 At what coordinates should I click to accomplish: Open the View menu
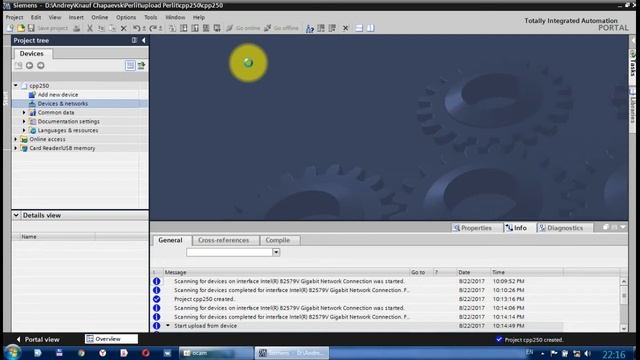pyautogui.click(x=55, y=18)
